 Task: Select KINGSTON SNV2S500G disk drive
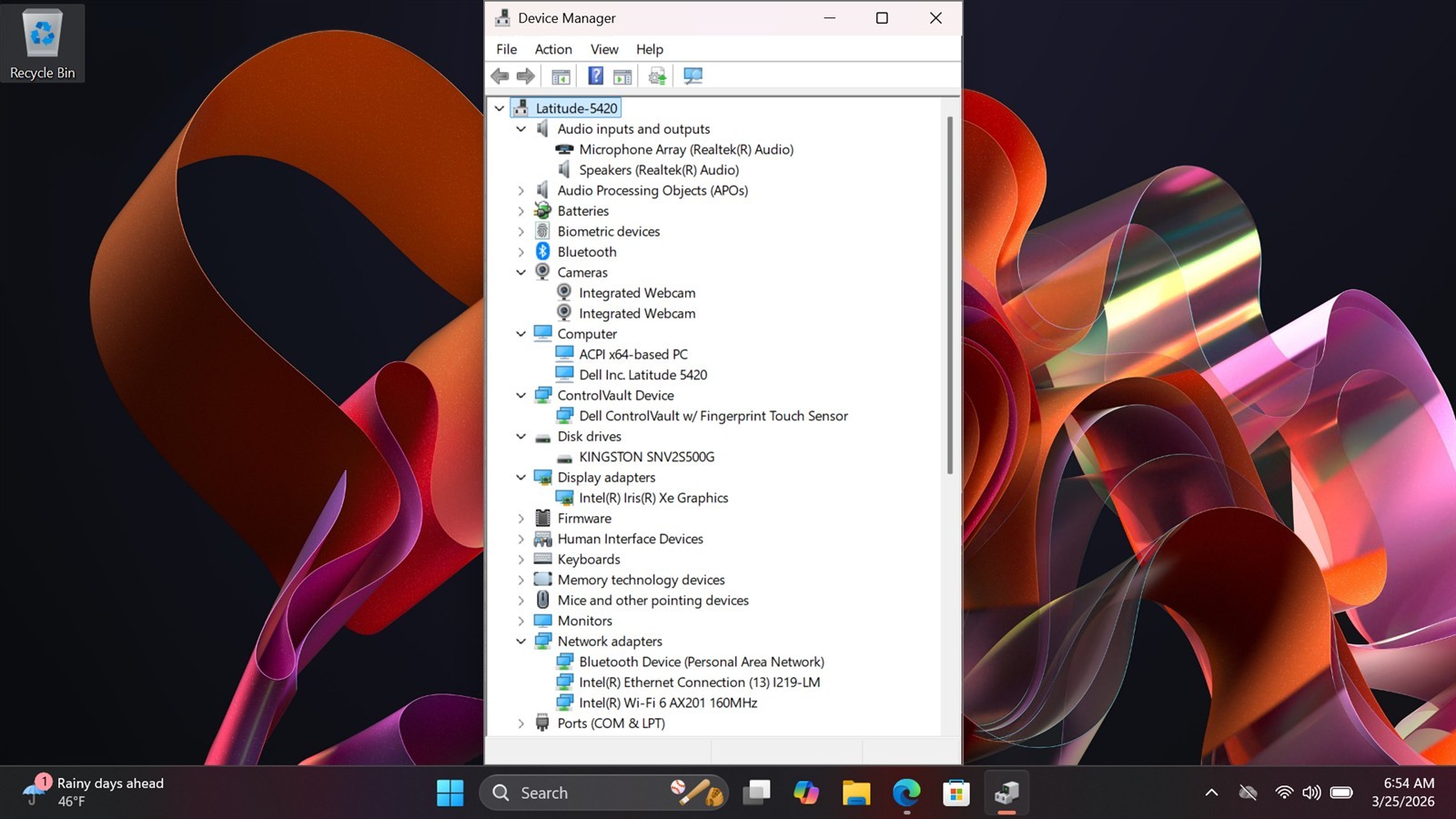point(647,457)
